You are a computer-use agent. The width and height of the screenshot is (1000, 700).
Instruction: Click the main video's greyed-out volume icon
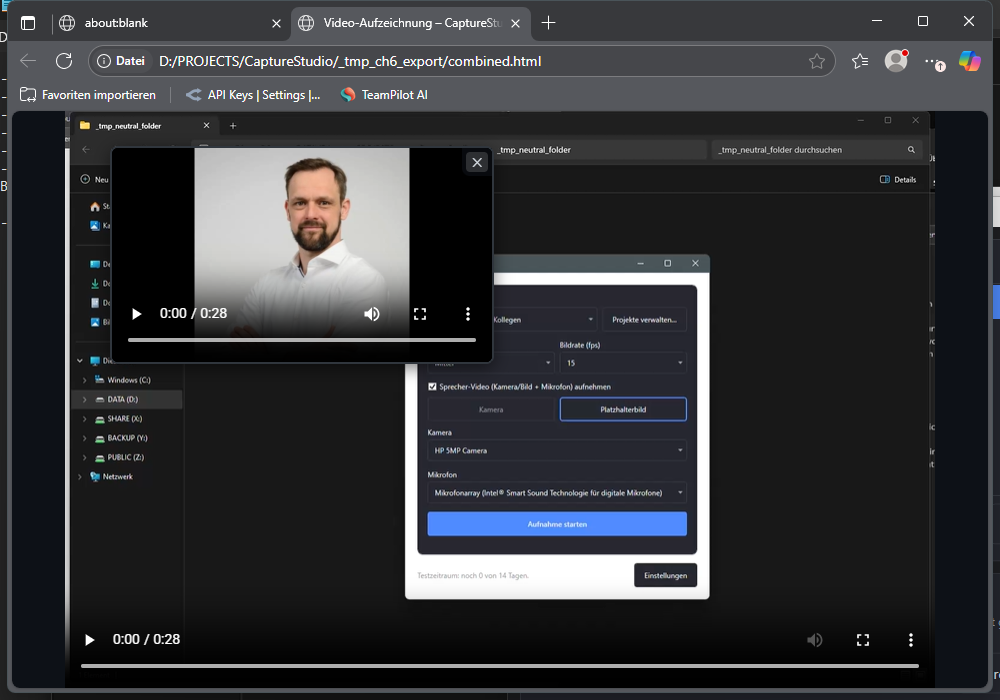(x=814, y=639)
